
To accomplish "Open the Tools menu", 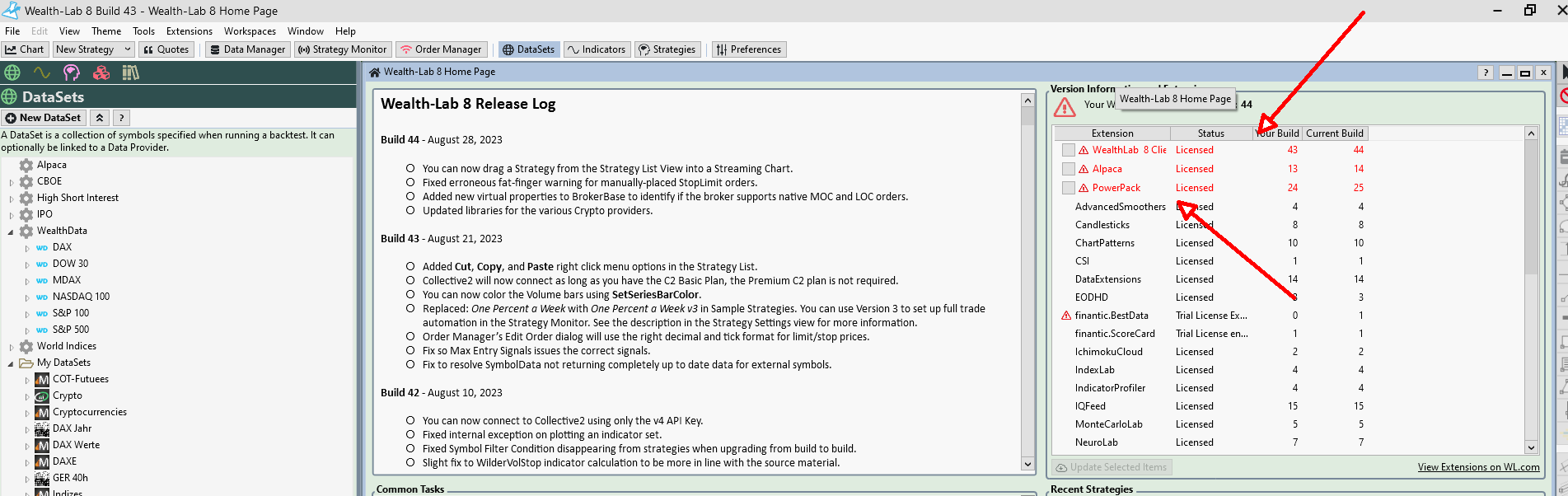I will [x=144, y=31].
